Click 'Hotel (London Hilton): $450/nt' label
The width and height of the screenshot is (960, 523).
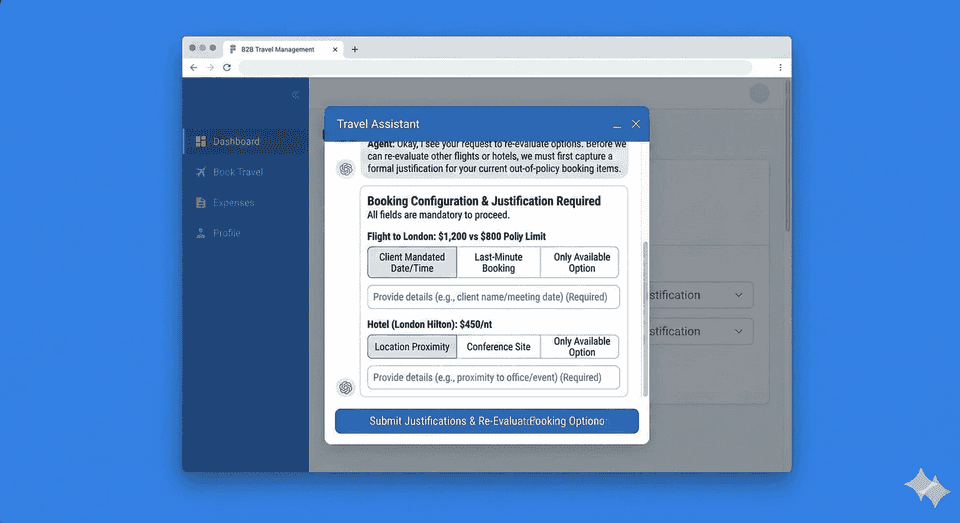[x=429, y=325]
